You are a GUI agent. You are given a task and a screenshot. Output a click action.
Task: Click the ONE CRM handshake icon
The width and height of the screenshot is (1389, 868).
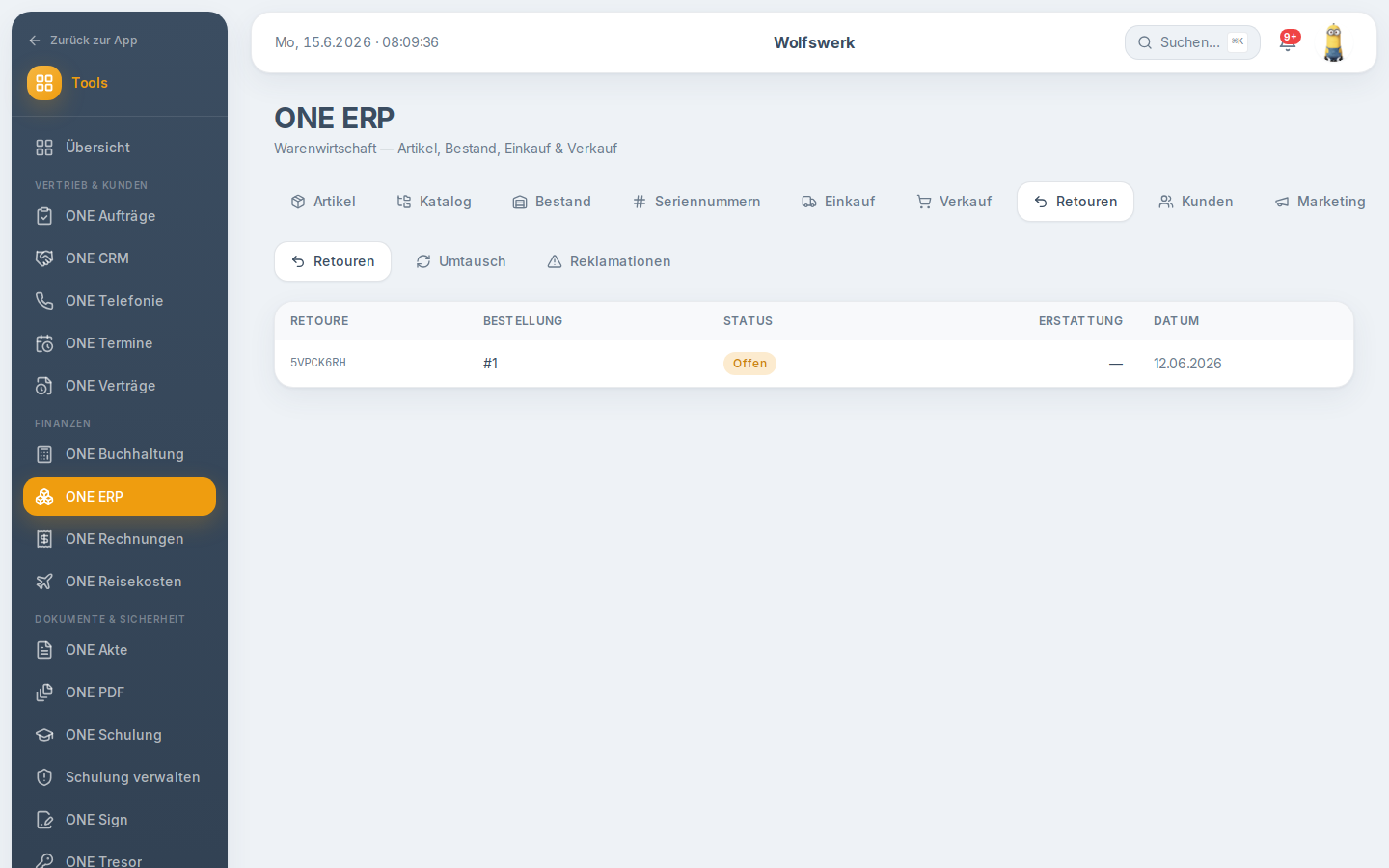click(x=44, y=258)
